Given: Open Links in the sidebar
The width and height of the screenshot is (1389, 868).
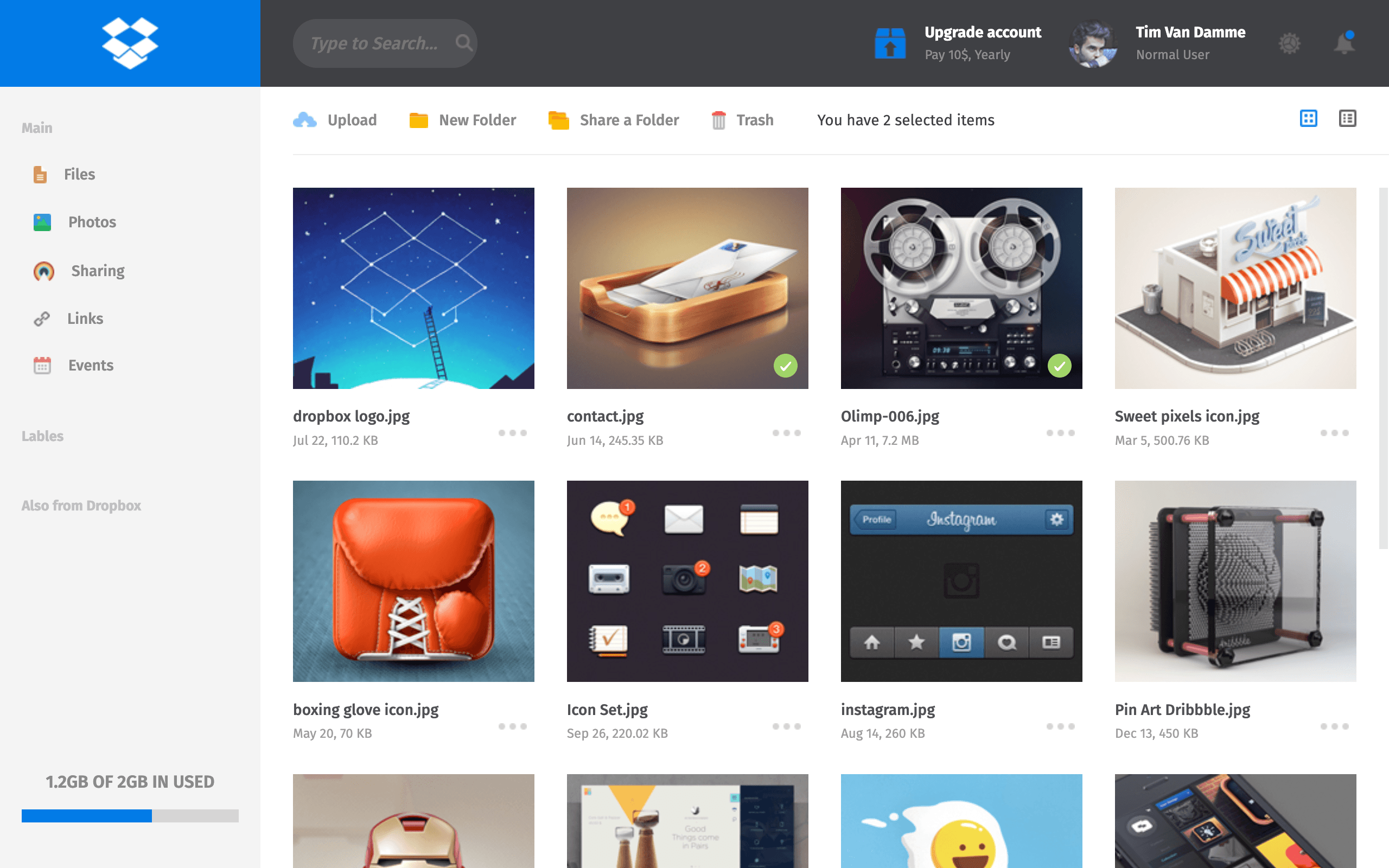Looking at the screenshot, I should [85, 318].
